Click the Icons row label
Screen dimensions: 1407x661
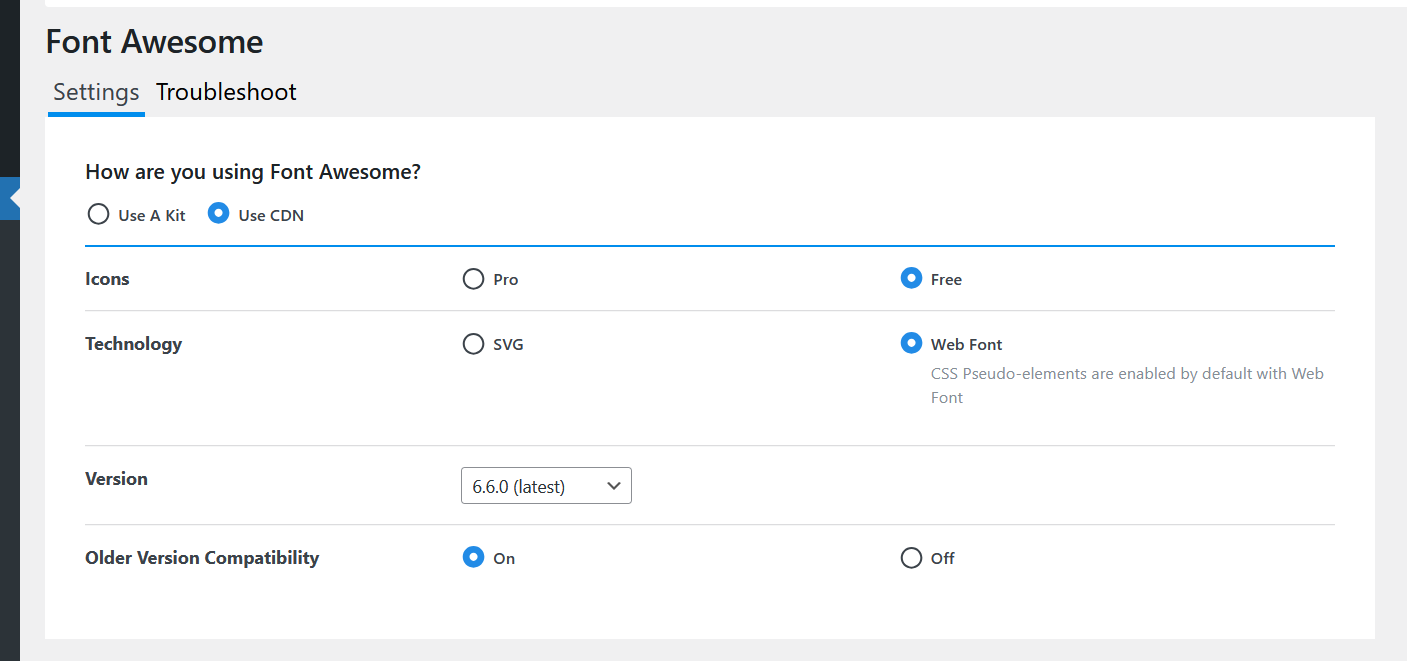tap(107, 279)
